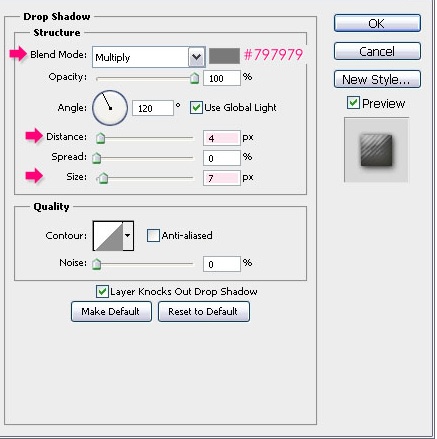Confirm the dialog with OK
This screenshot has width=437, height=439.
377,23
